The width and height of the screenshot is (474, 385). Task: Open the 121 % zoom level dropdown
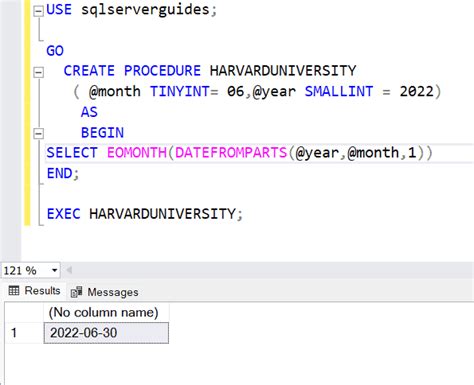tap(54, 270)
